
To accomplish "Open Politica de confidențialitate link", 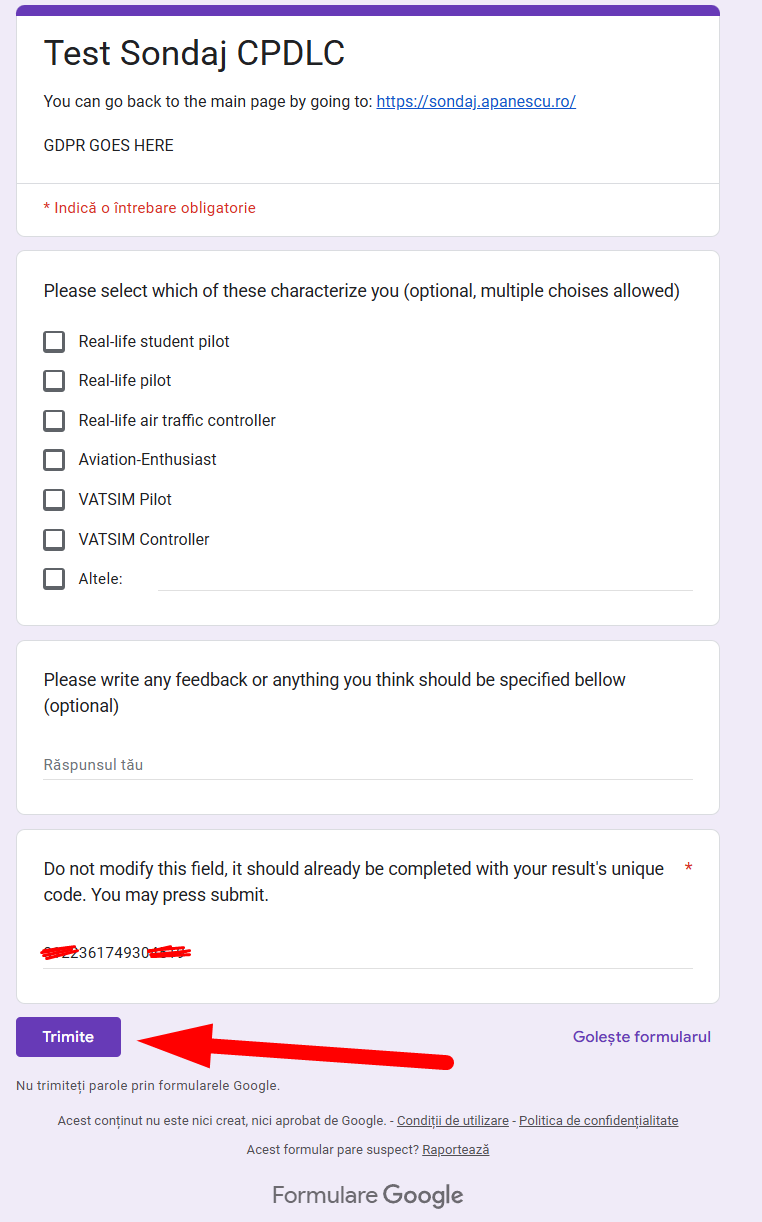I will click(x=598, y=1121).
